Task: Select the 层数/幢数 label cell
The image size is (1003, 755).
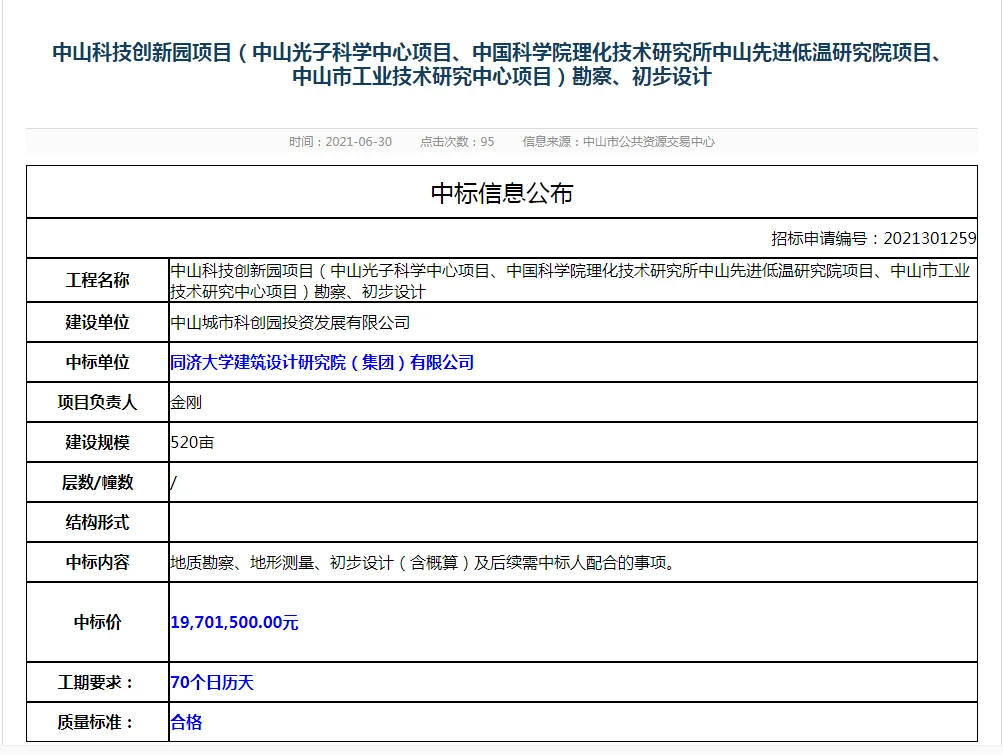Action: click(96, 482)
